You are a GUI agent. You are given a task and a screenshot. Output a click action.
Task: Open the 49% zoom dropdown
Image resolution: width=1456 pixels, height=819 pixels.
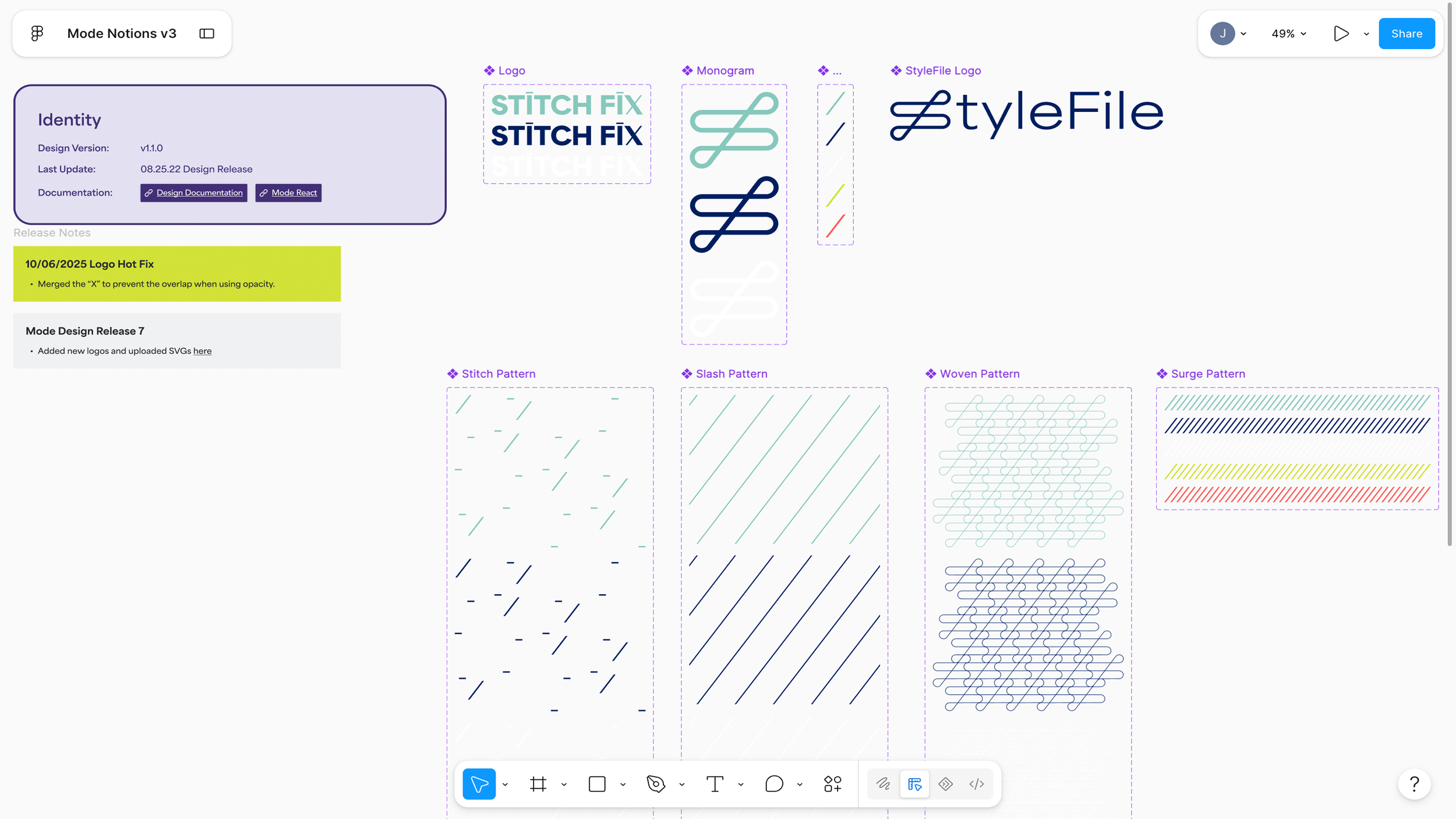coord(1288,33)
